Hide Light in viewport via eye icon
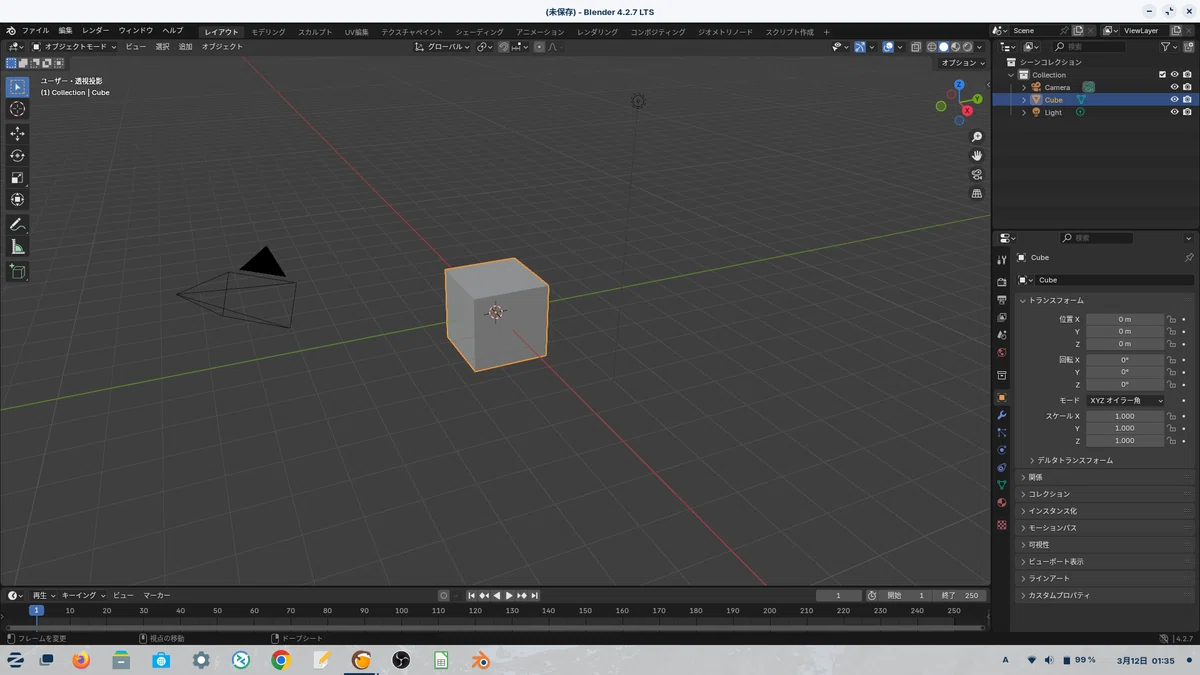Screen dimensions: 1200x675 [1175, 112]
